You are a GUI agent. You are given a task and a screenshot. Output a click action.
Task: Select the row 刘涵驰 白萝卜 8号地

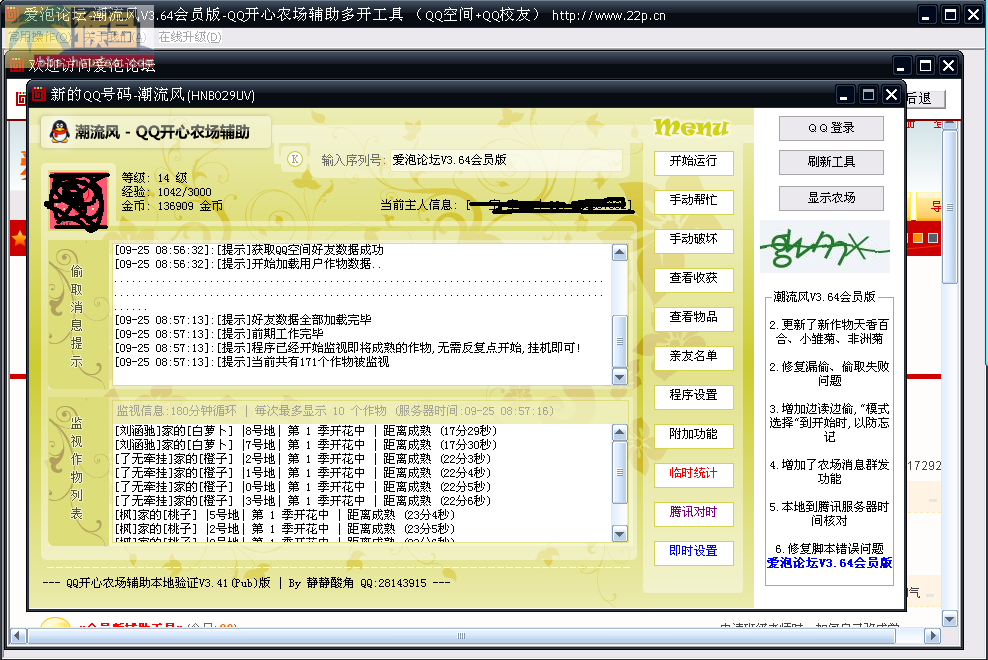306,431
